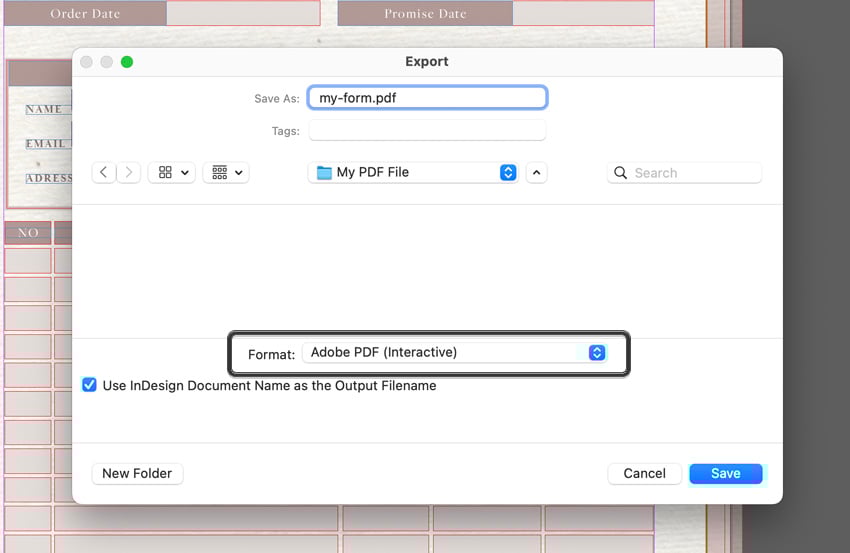Click the NO column header in the form

[x=28, y=233]
